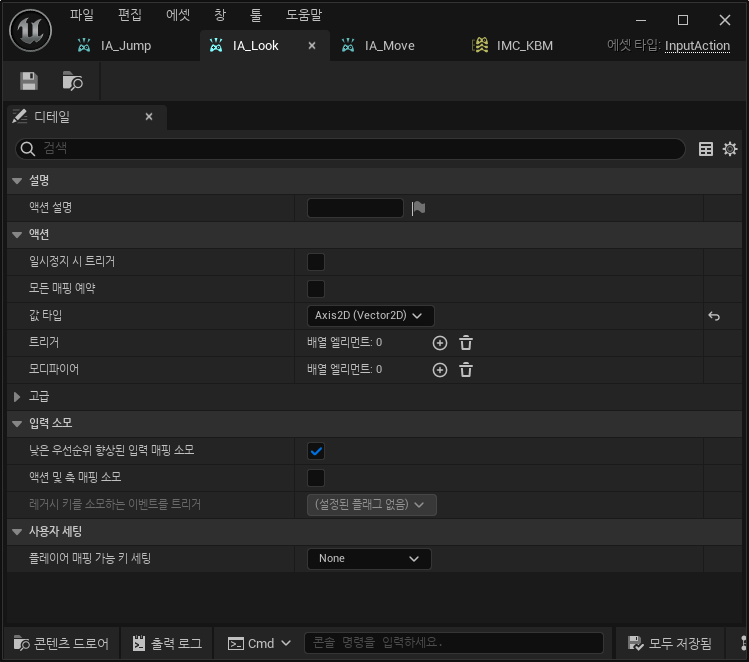
Task: Save the current asset with floppy icon
Action: (29, 81)
